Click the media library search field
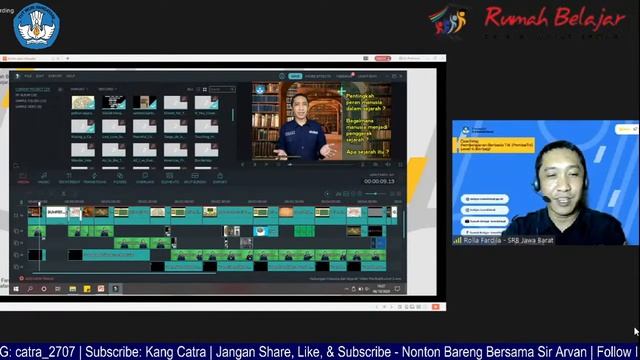The width and height of the screenshot is (640, 360). coord(222,89)
